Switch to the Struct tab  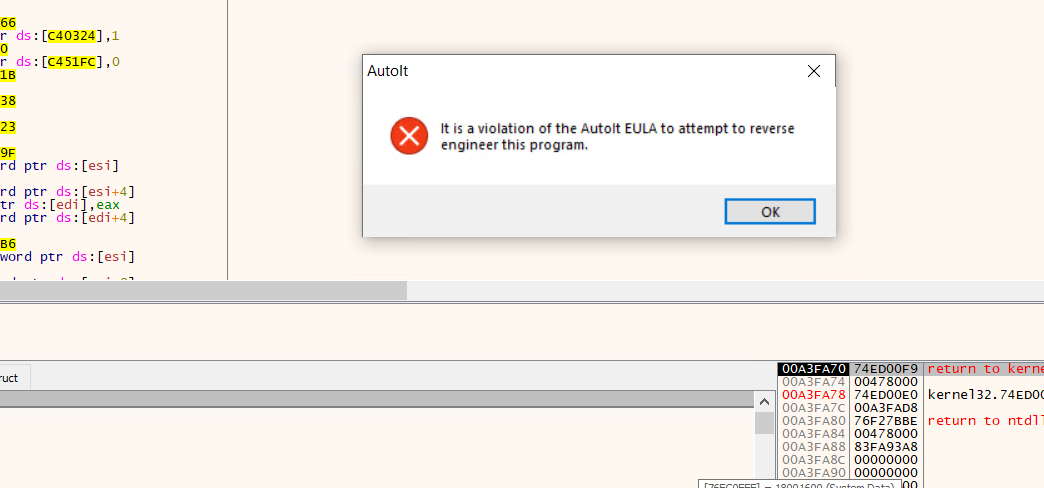[12, 378]
